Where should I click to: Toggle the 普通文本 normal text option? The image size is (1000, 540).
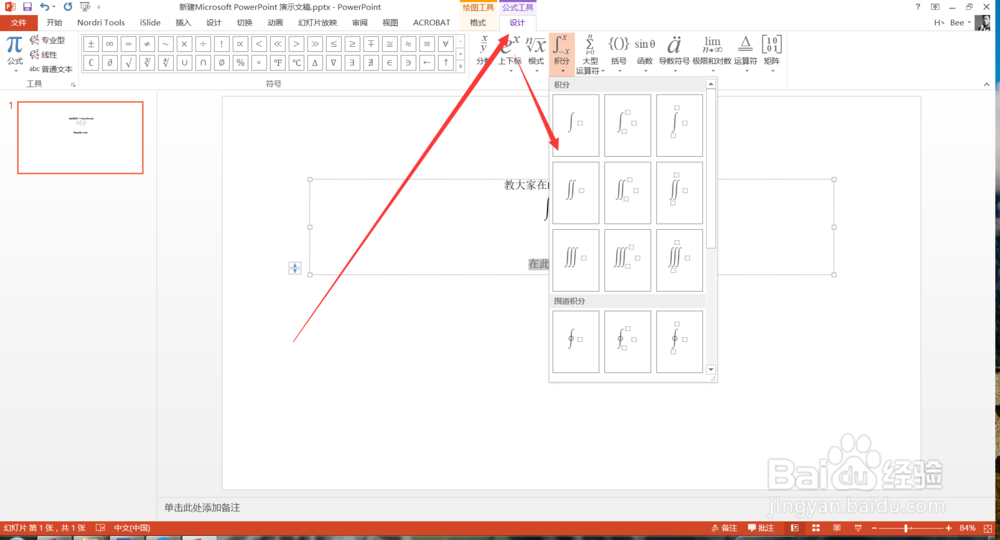(x=51, y=69)
